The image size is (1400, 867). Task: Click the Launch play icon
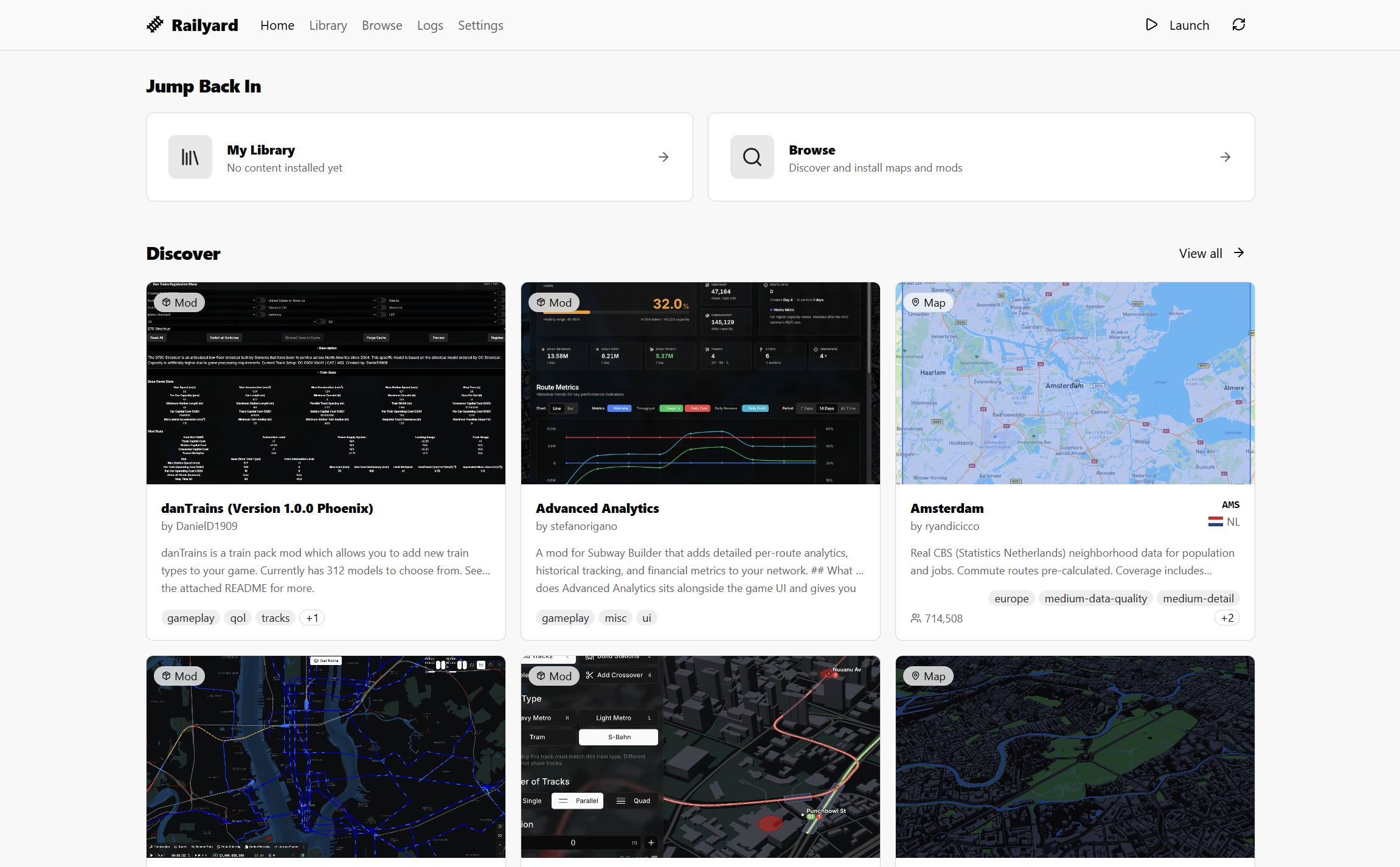pos(1151,25)
